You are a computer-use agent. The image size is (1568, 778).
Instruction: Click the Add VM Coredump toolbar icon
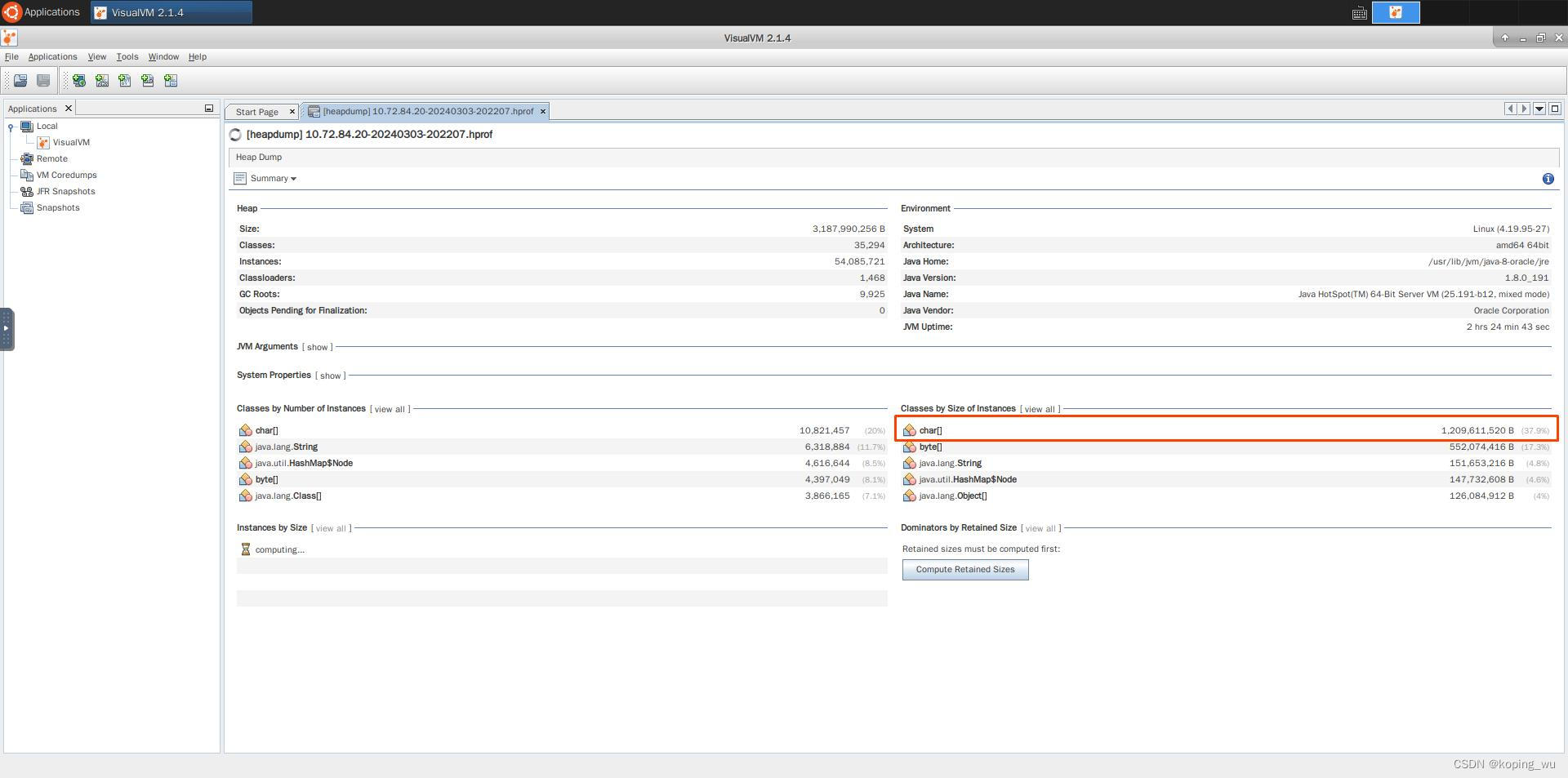[x=125, y=80]
